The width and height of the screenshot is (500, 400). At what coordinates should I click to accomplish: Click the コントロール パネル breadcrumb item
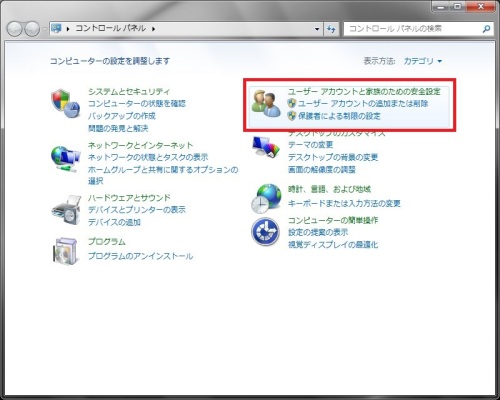pos(110,28)
